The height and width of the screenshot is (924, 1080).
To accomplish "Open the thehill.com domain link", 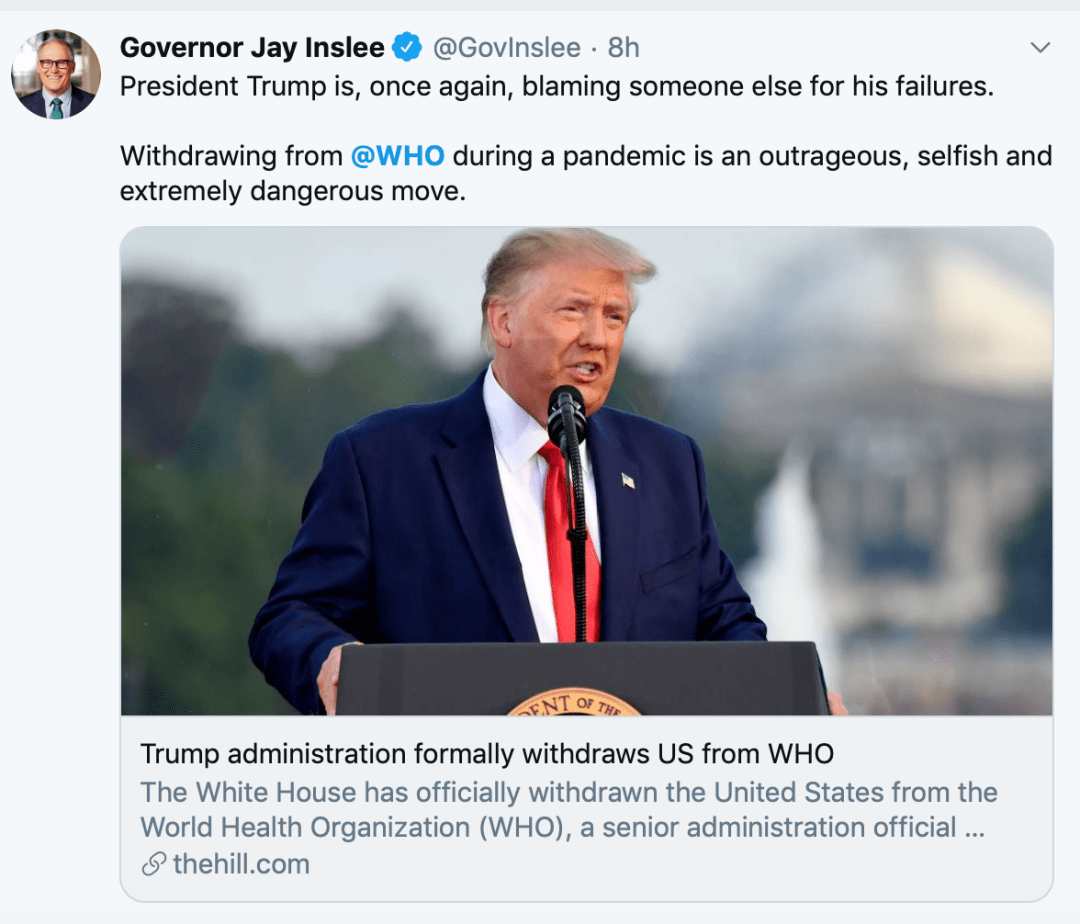I will [241, 864].
